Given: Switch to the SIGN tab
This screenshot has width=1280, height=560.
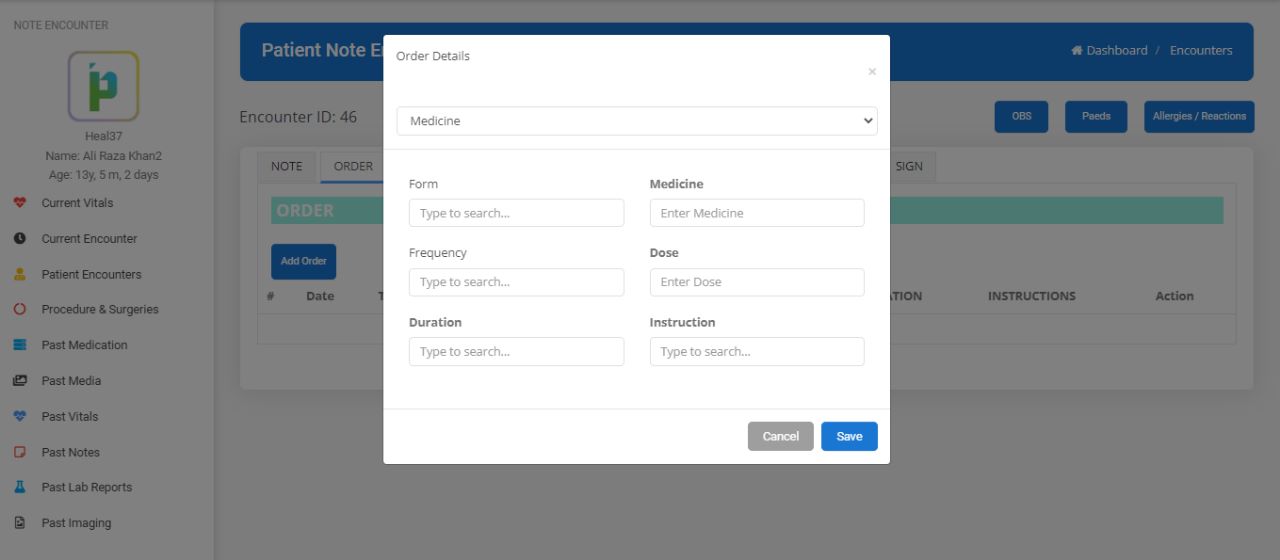Looking at the screenshot, I should 909,167.
